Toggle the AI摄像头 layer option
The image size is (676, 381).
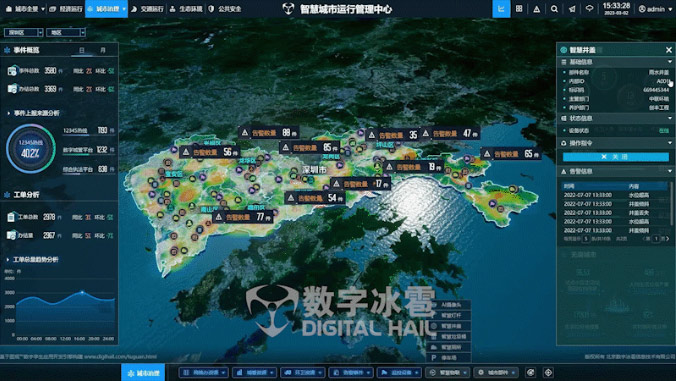click(x=449, y=305)
